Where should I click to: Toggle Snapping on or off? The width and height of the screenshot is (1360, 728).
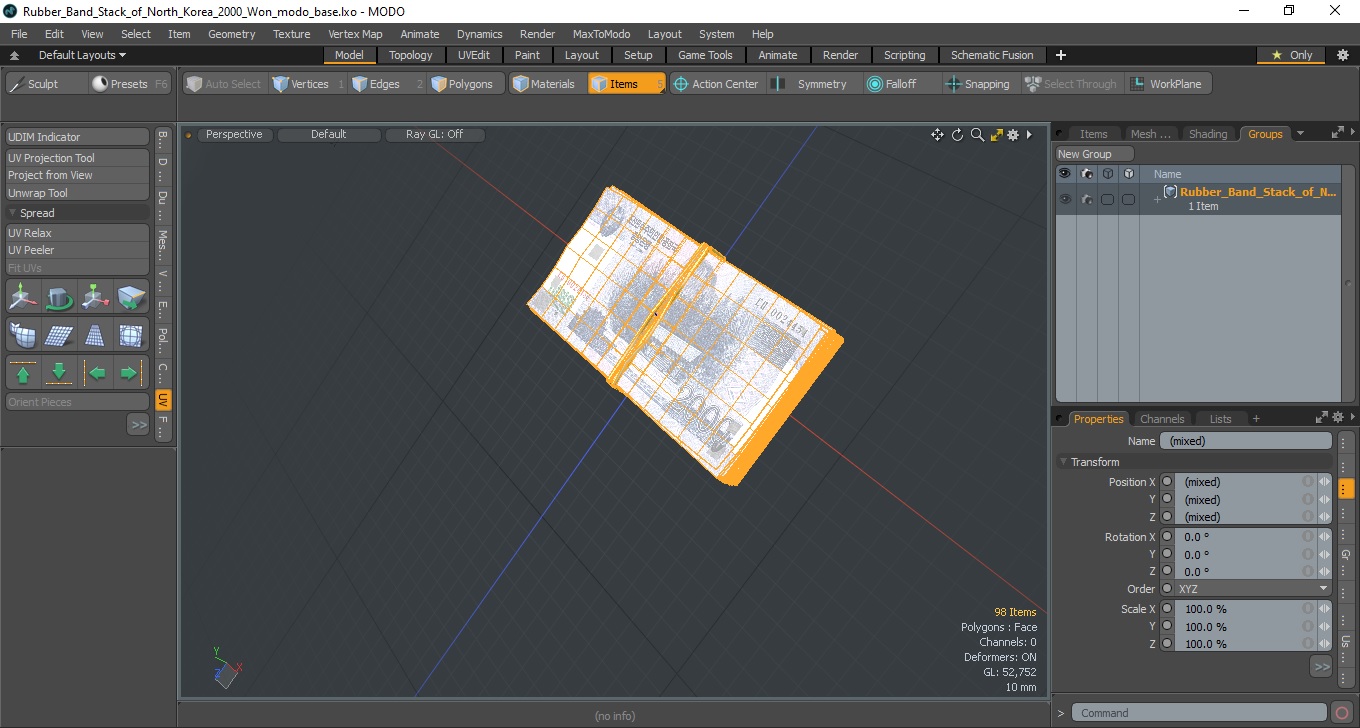click(x=978, y=84)
